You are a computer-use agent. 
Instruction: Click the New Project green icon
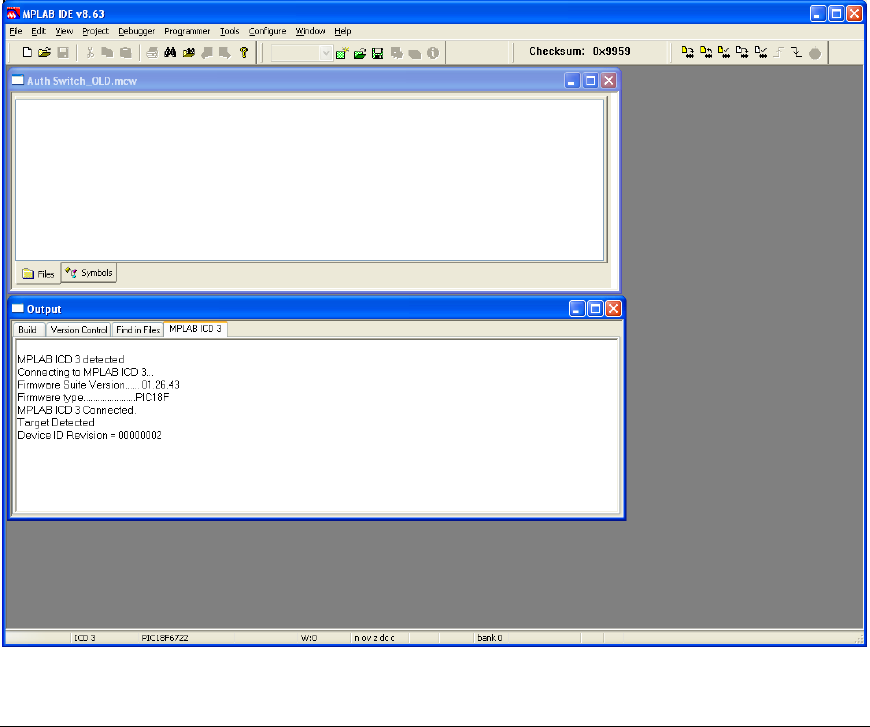[342, 53]
